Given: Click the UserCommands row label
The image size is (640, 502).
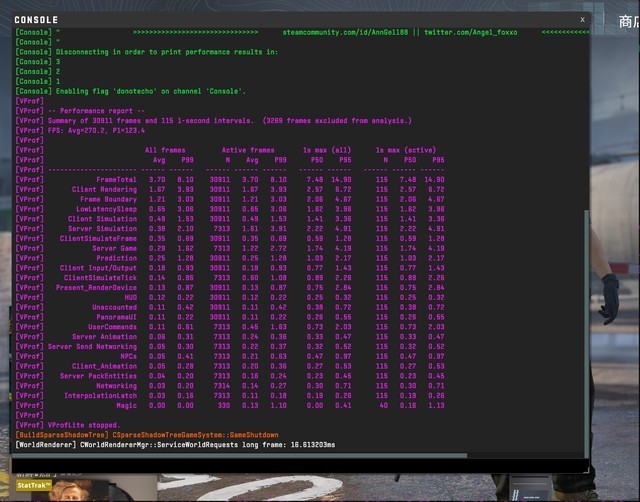Looking at the screenshot, I should tap(112, 327).
